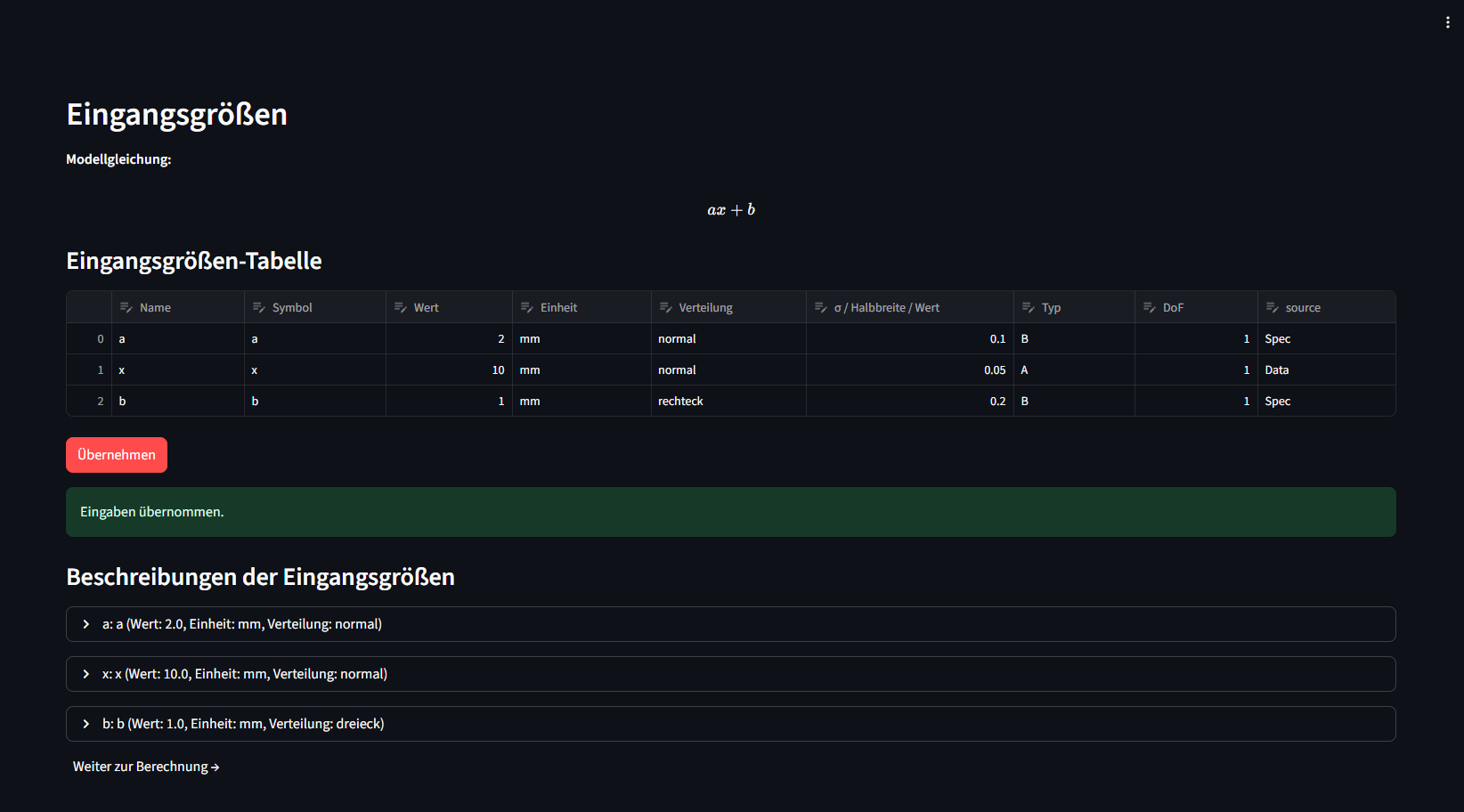Click the edit icon beside Typ header
Screen dimensions: 1464x812
1029,307
